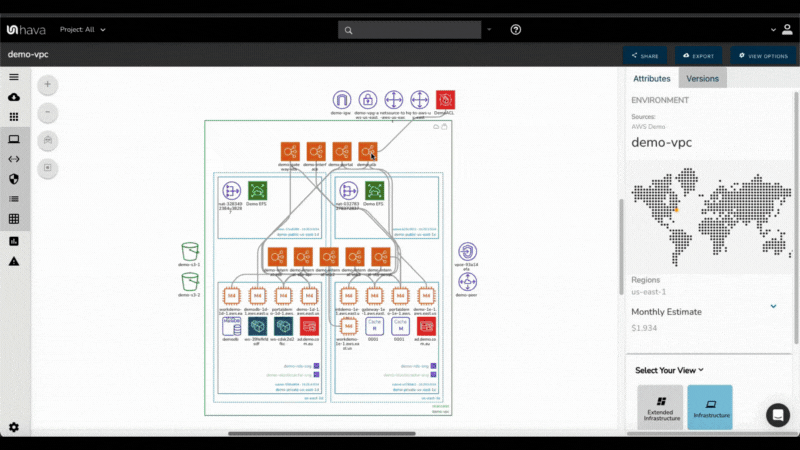Zoom in with the plus canvas button
The width and height of the screenshot is (800, 450).
tap(47, 84)
